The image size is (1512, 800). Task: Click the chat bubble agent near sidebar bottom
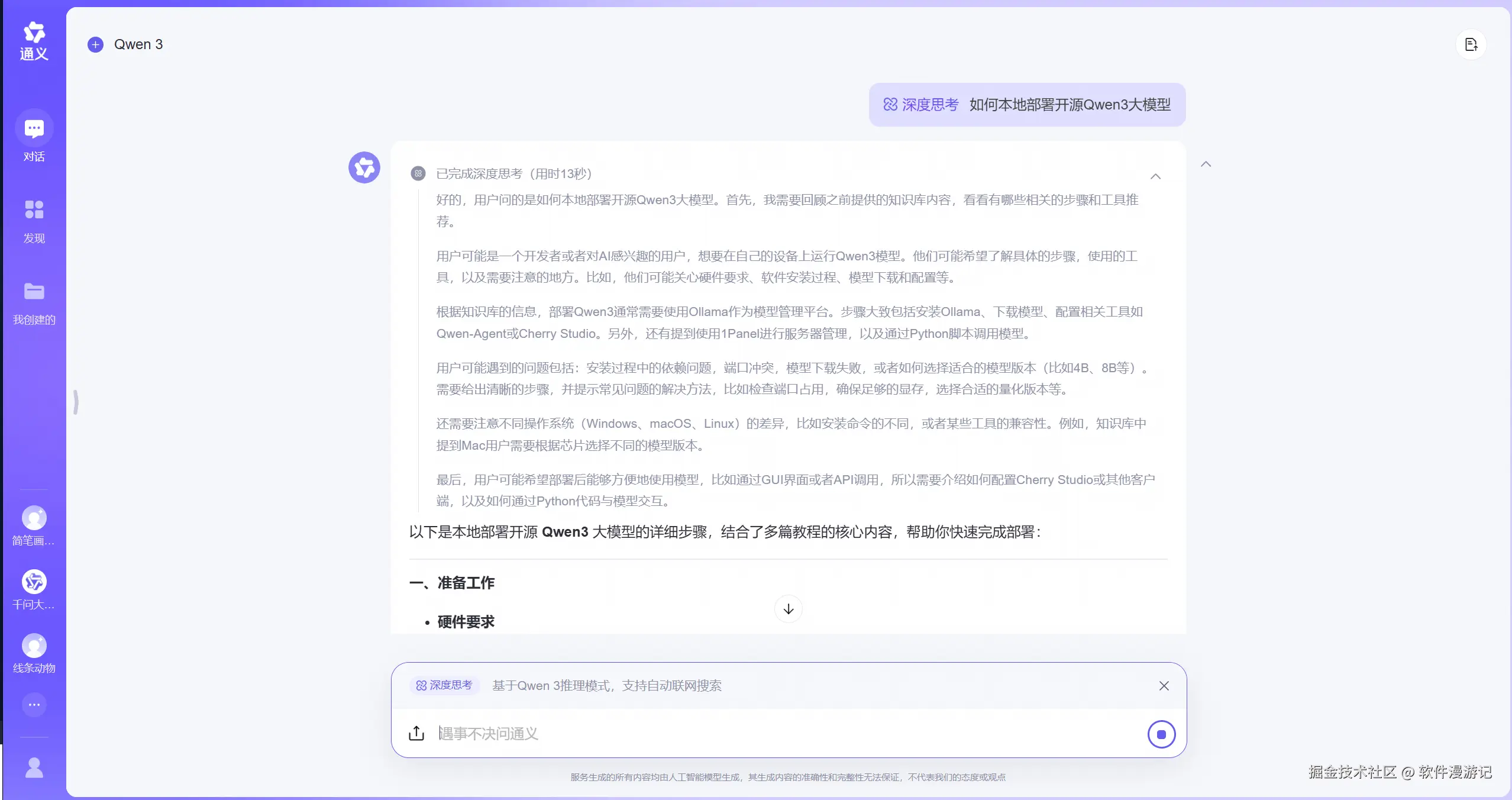click(x=33, y=705)
